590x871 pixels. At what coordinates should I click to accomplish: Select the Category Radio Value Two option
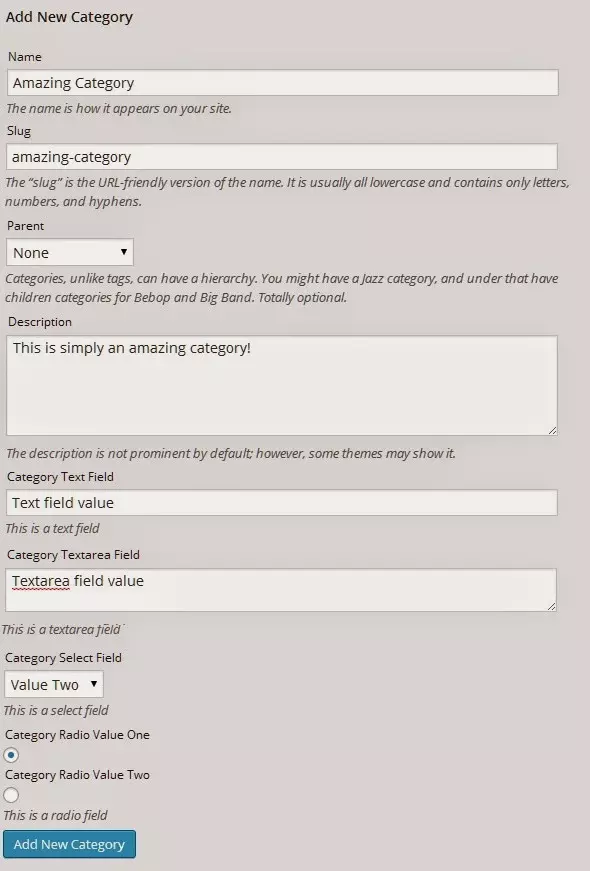coord(11,795)
